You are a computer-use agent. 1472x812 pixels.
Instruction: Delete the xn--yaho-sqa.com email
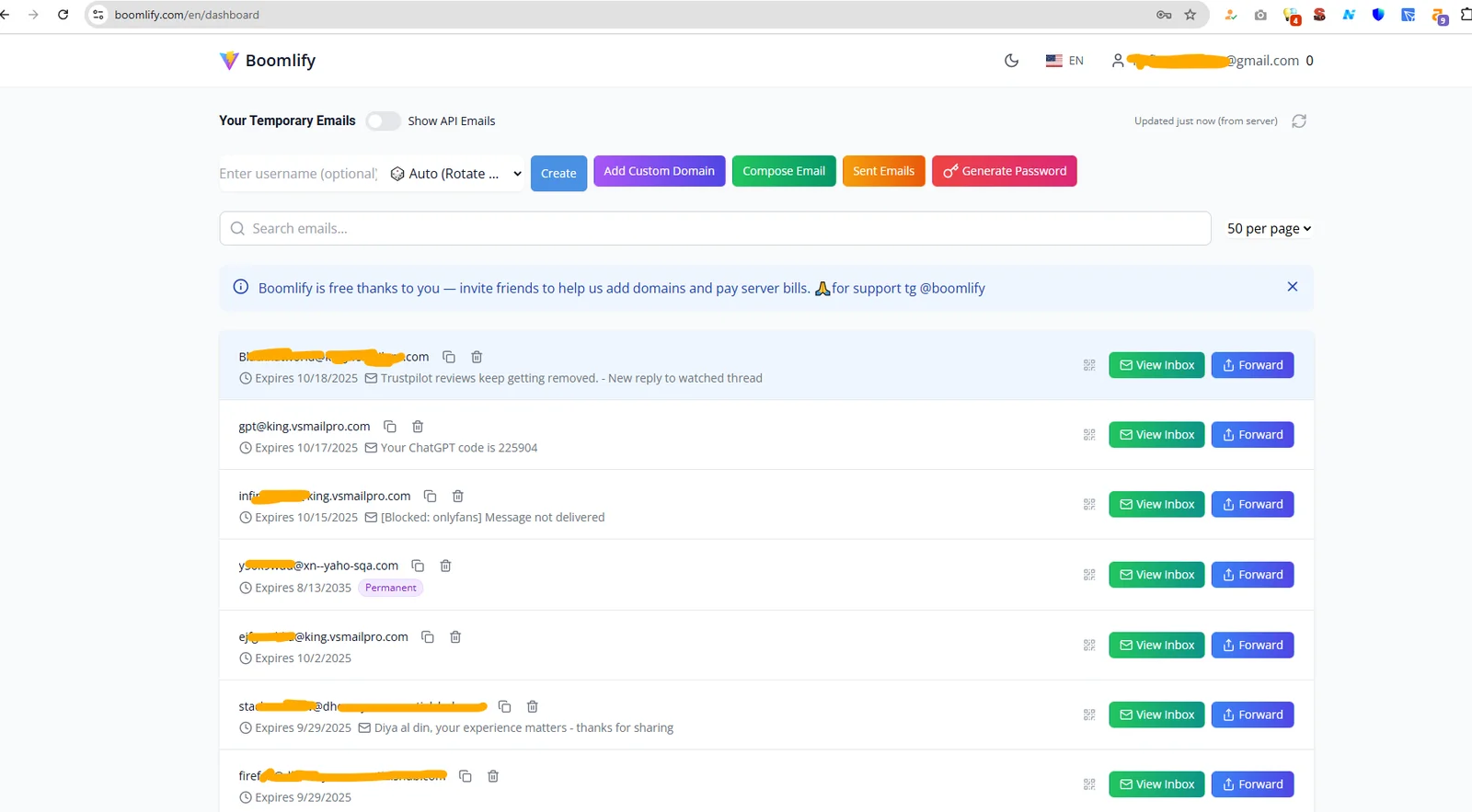446,566
